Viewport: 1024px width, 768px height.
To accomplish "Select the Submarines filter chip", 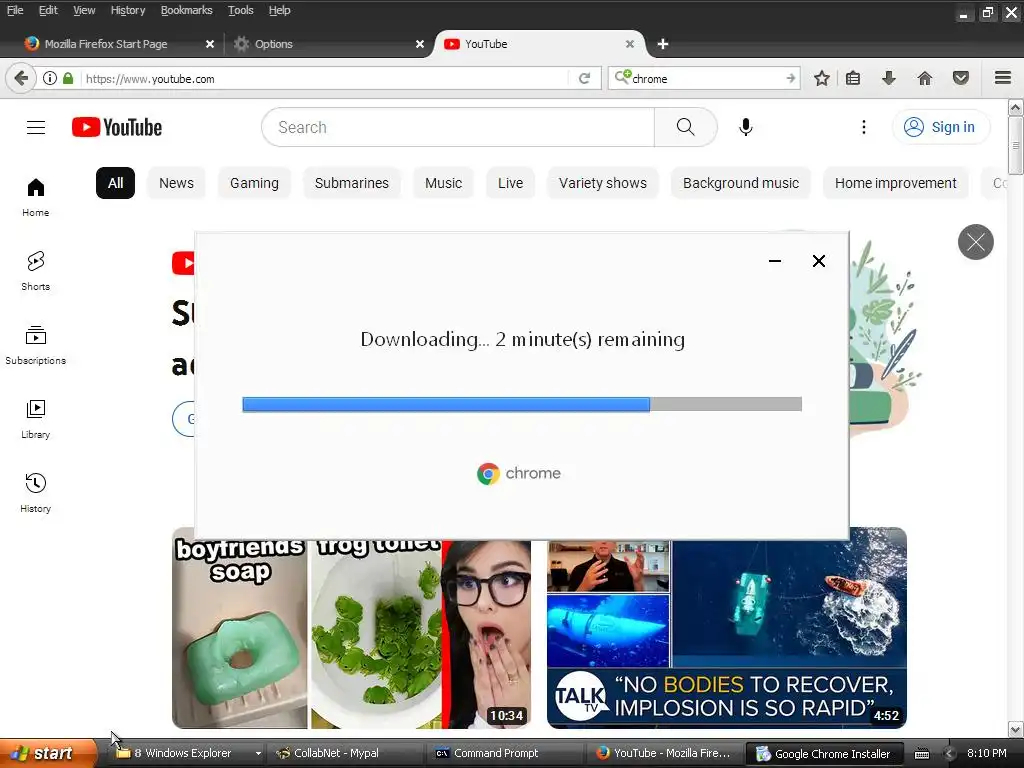I will 351,183.
